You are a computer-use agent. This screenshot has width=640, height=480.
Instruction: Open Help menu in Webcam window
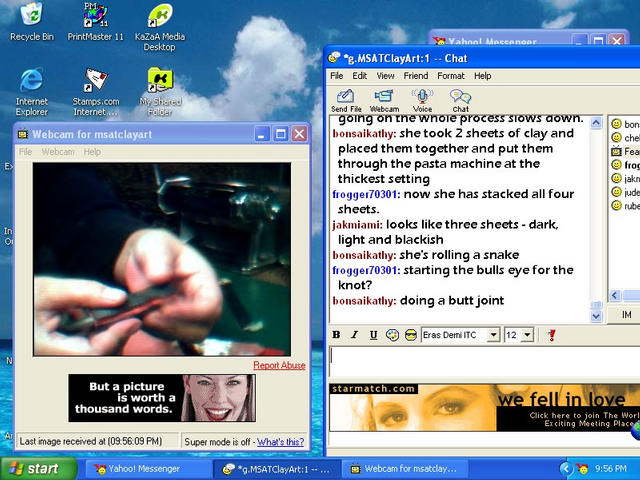[x=92, y=152]
